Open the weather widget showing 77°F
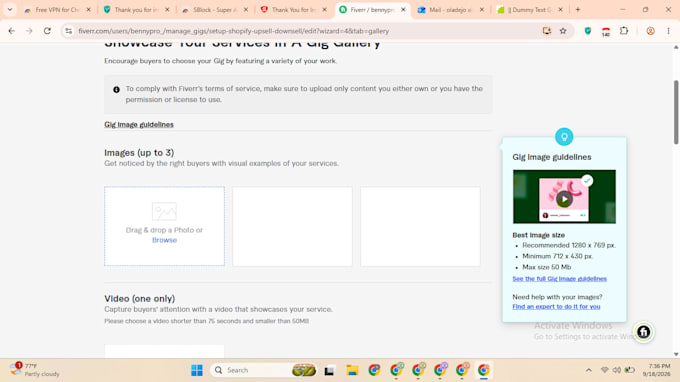The image size is (680, 382). (x=36, y=370)
